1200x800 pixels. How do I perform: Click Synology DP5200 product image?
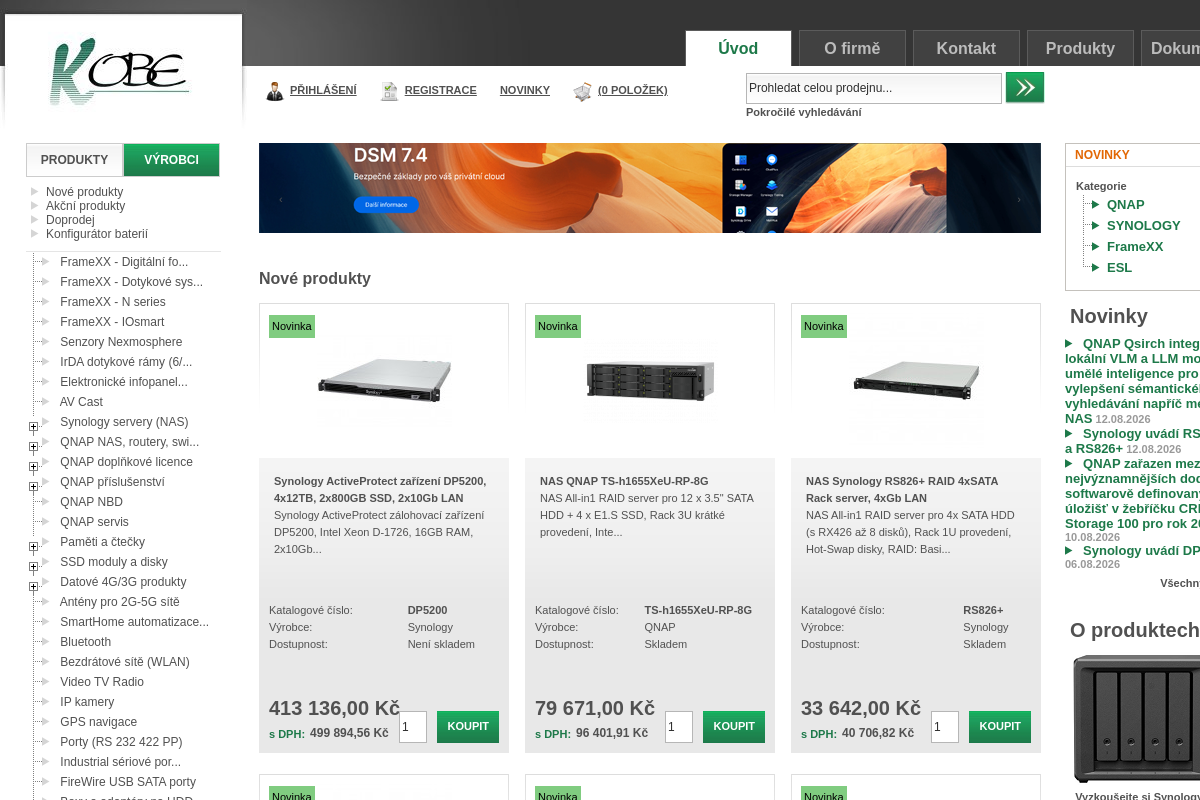[x=384, y=380]
